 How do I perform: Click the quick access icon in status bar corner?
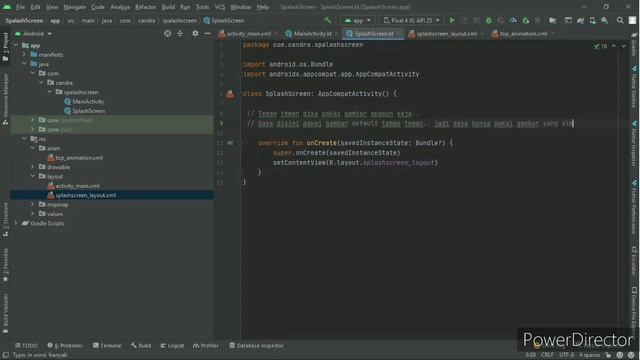point(5,355)
